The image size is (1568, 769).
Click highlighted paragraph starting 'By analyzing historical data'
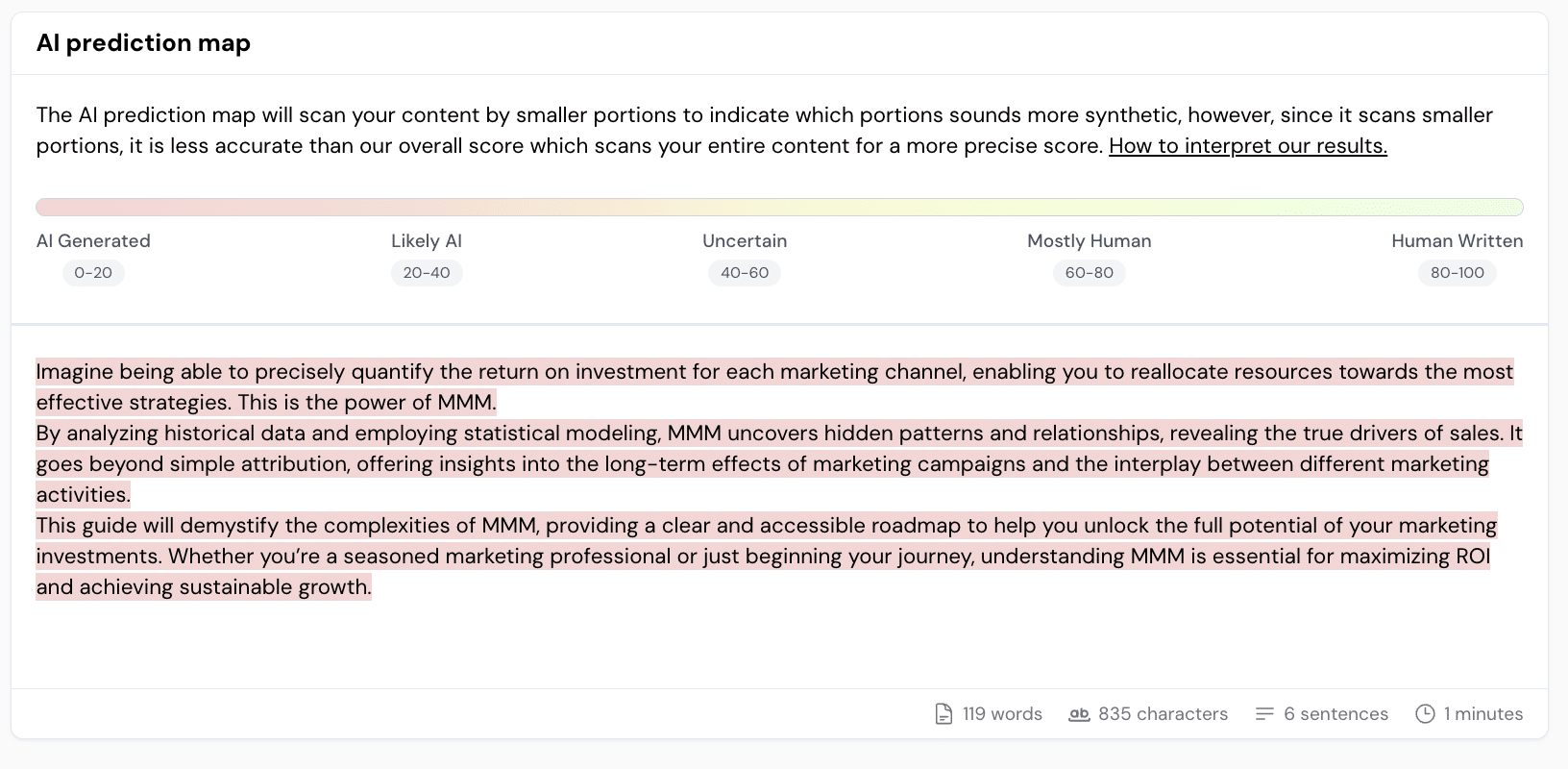point(779,464)
